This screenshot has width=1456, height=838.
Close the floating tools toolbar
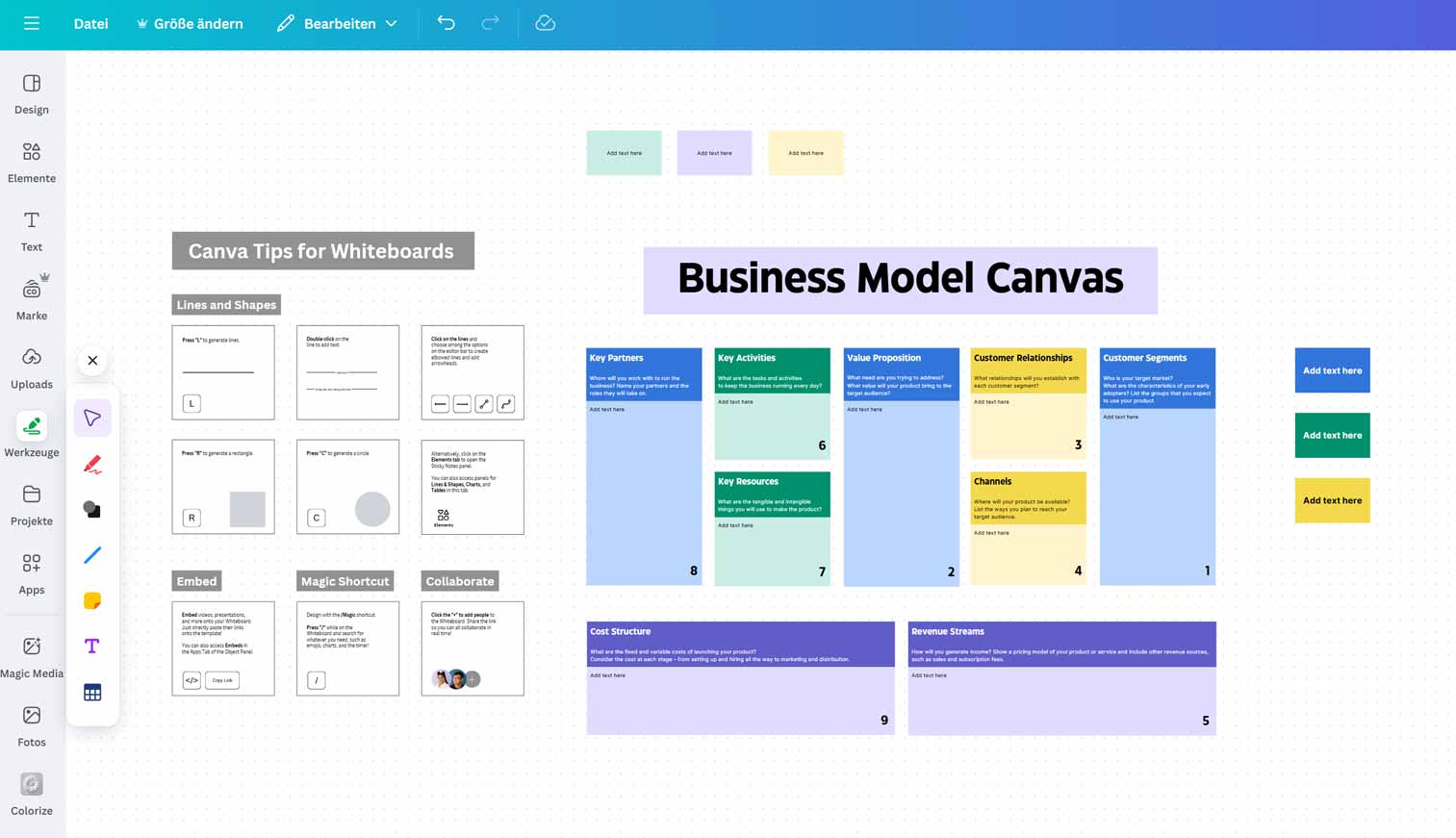[x=92, y=361]
